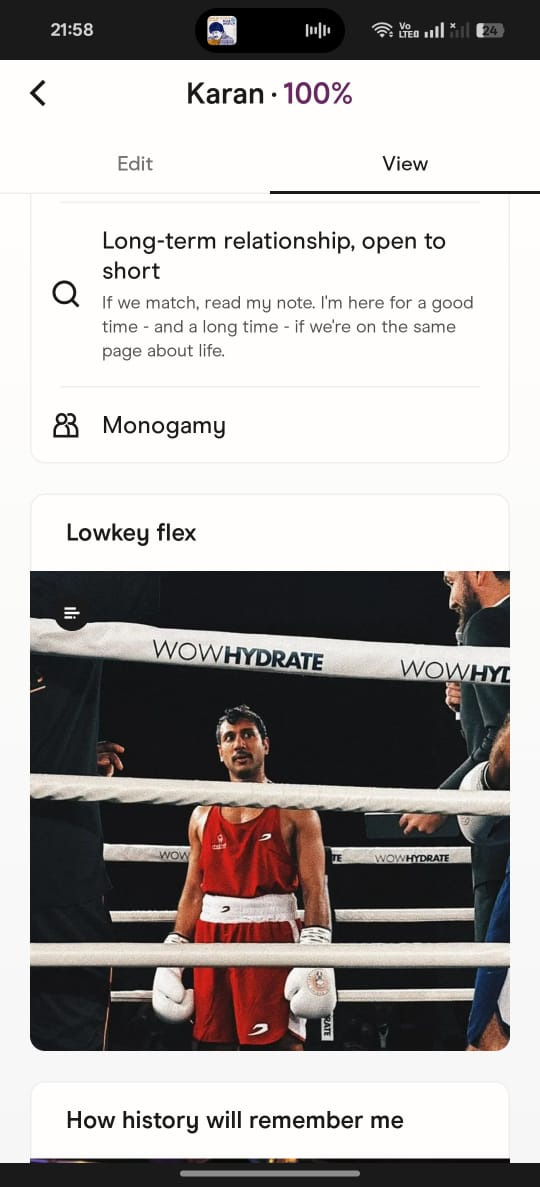This screenshot has height=1187, width=540.
Task: Switch to the Edit tab
Action: coord(135,164)
